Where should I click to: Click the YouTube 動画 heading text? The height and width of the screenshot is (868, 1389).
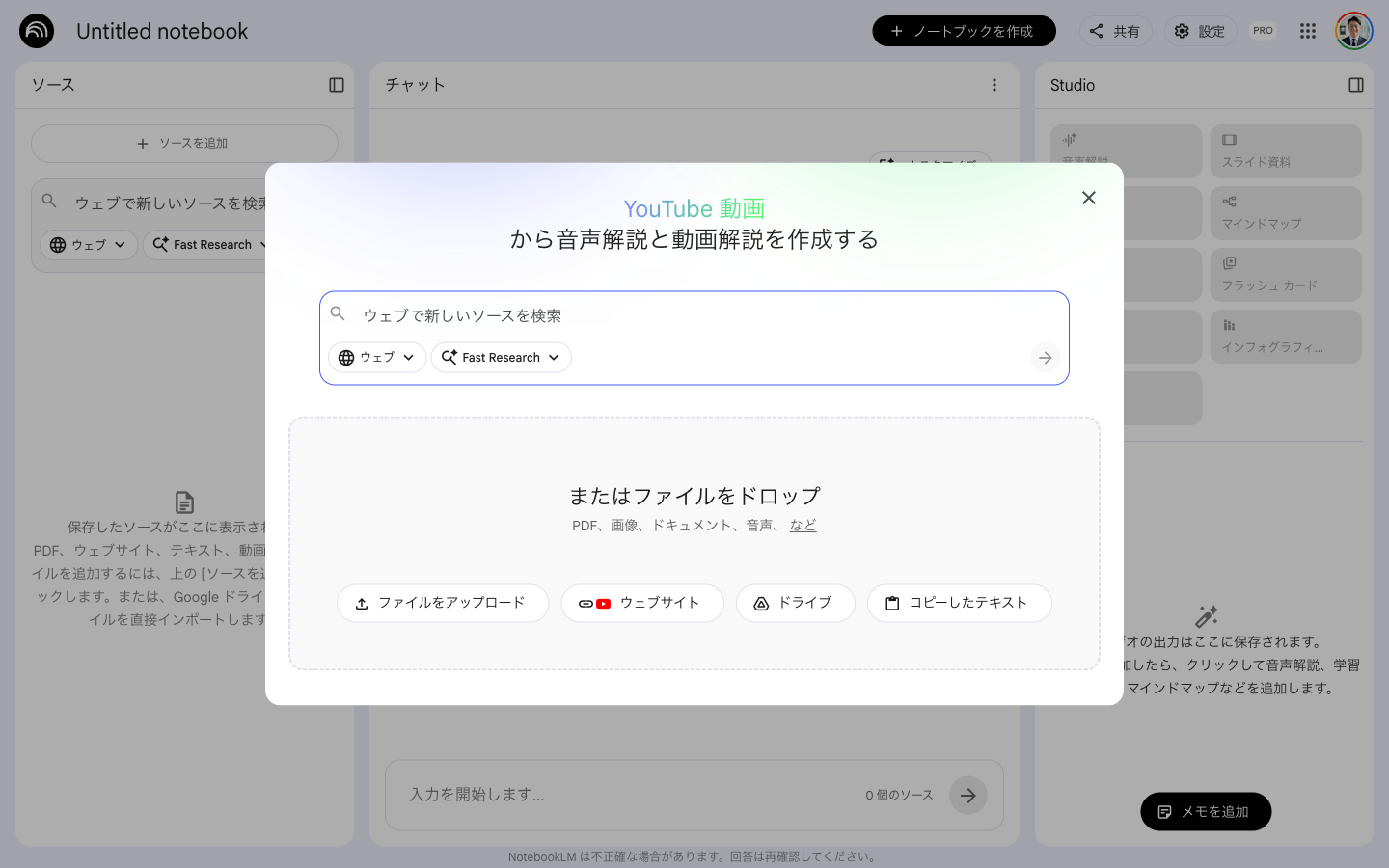coord(694,208)
